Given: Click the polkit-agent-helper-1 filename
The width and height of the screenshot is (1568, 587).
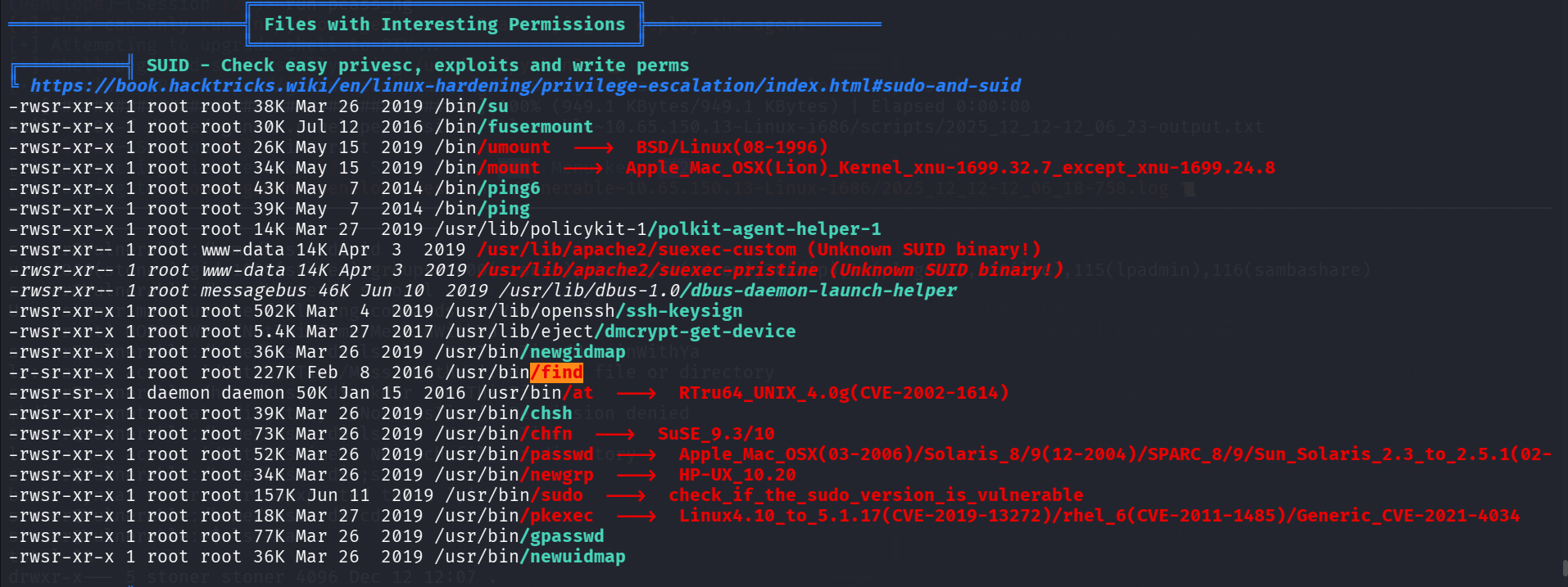Looking at the screenshot, I should click(764, 229).
